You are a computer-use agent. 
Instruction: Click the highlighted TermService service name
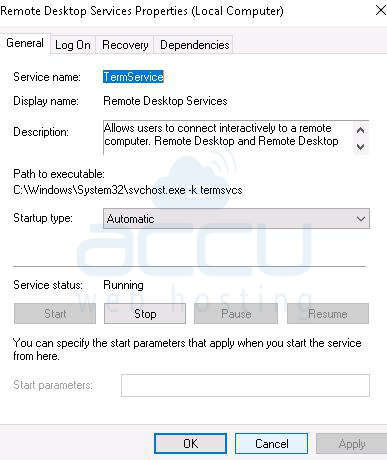tap(133, 77)
